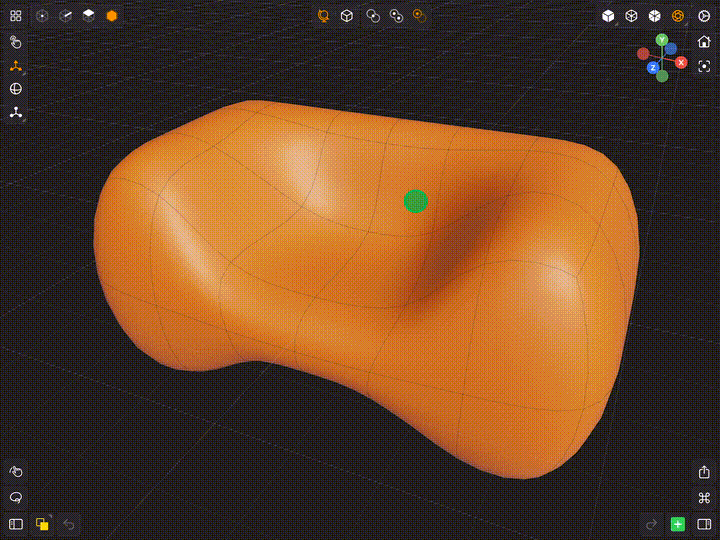
Task: Select the orange hexagon object mode
Action: coord(112,16)
